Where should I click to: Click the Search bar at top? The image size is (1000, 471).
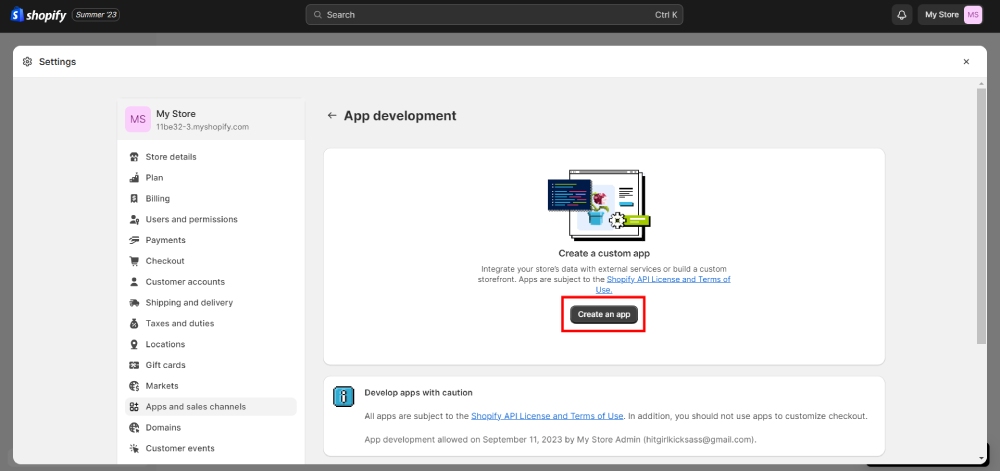pos(494,15)
